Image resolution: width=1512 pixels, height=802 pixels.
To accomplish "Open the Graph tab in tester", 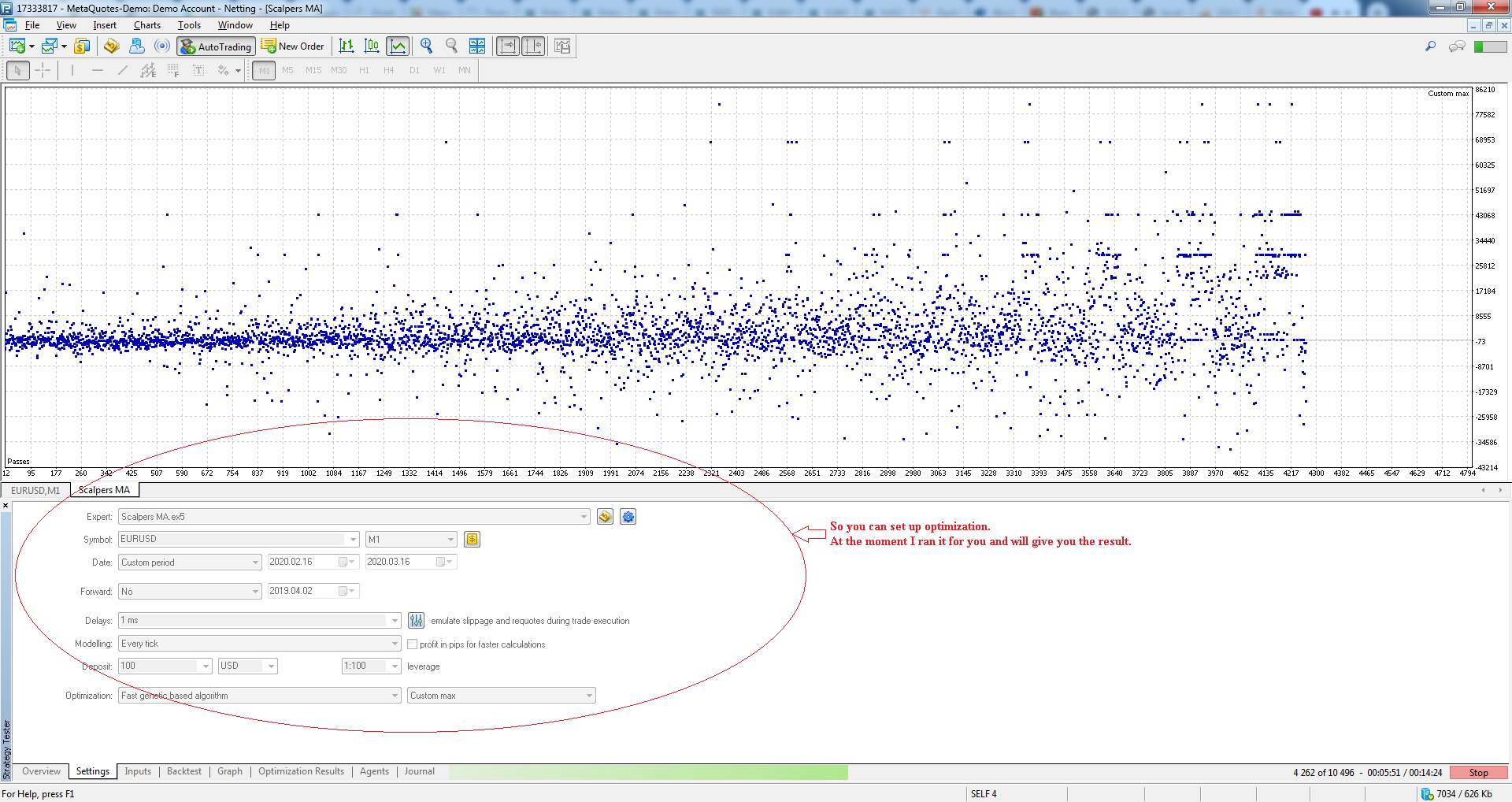I will [x=230, y=771].
